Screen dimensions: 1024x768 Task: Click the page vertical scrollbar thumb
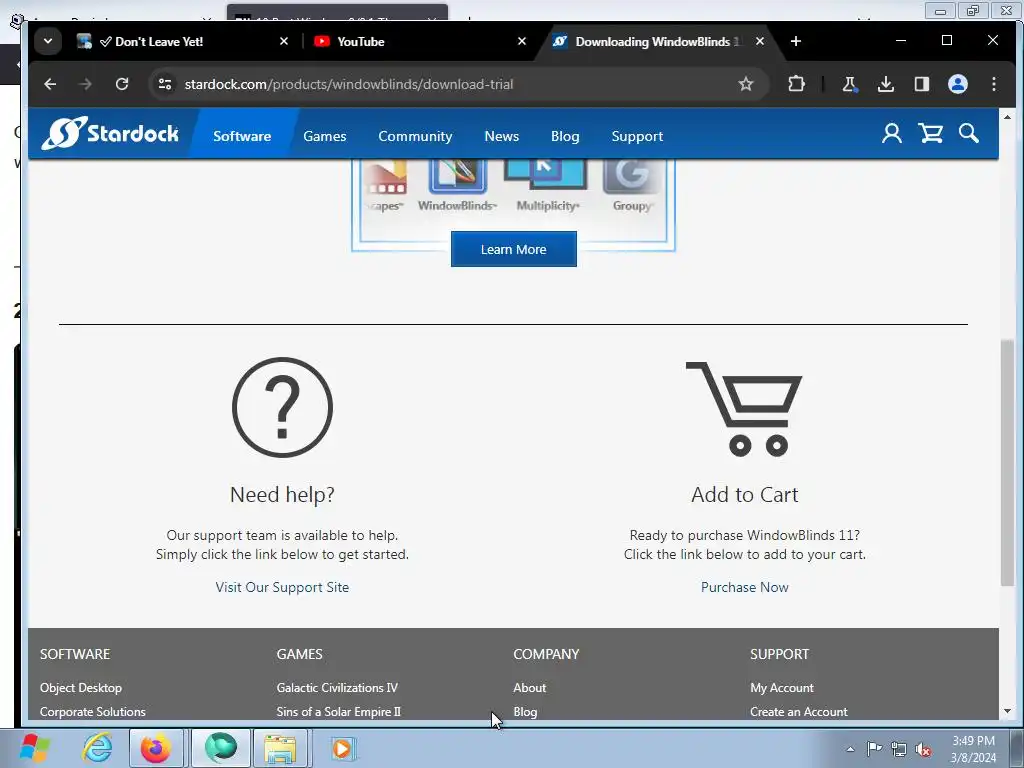(1007, 462)
